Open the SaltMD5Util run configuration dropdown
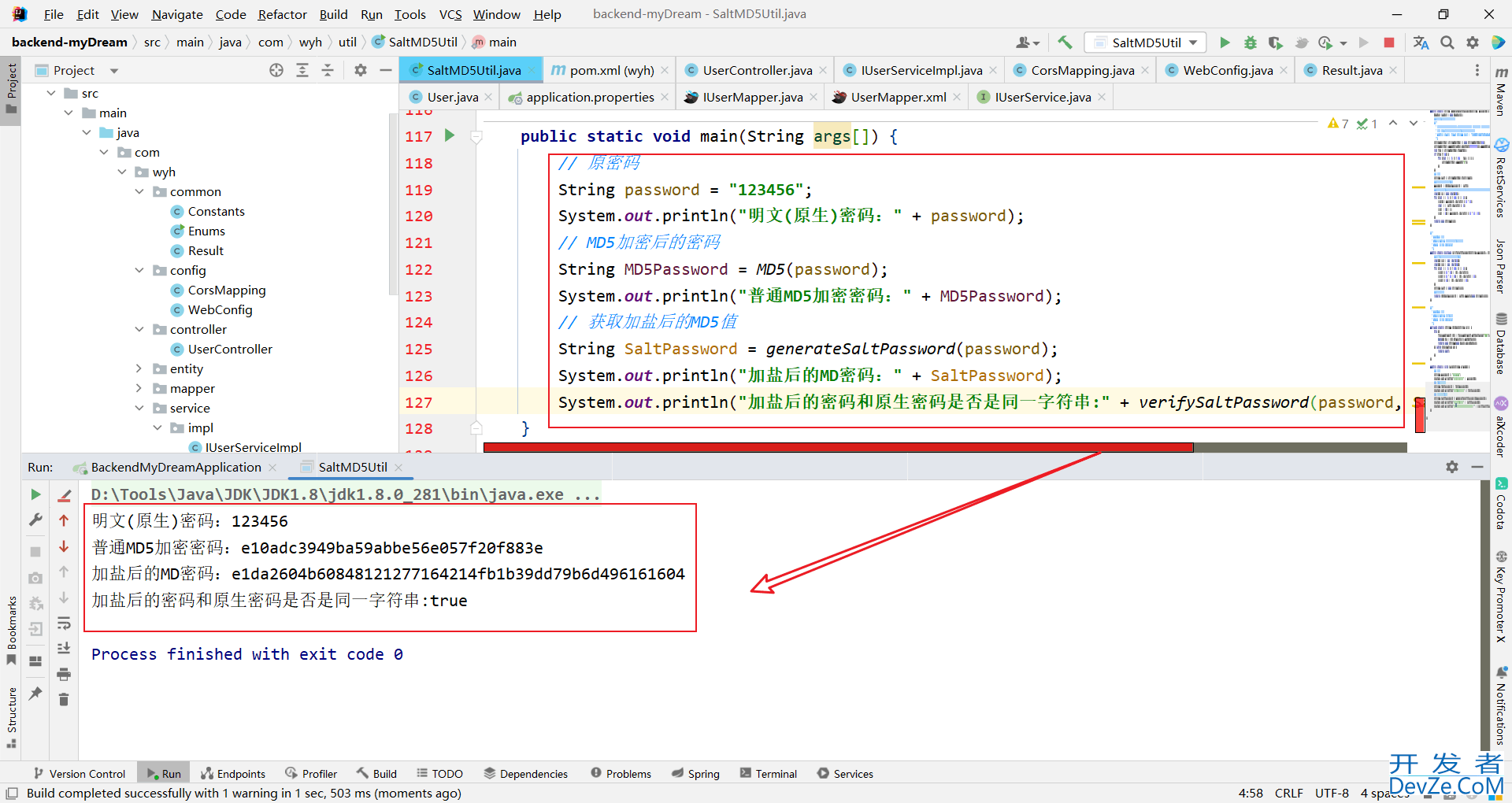1512x803 pixels. coord(1146,43)
